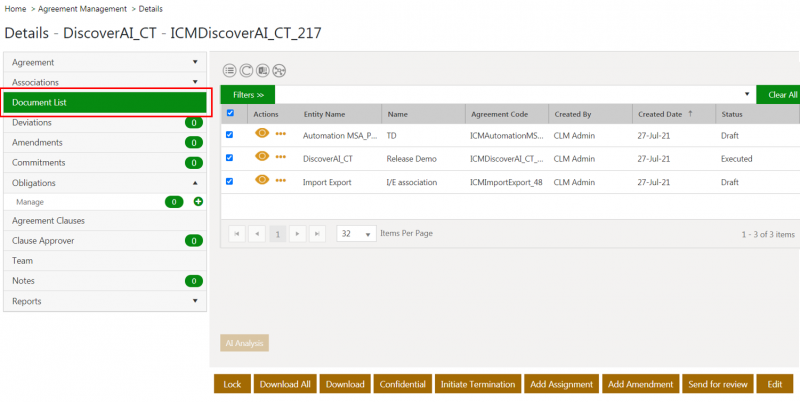Expand the Associations section arrow
Viewport: 800px width, 402px height.
195,82
